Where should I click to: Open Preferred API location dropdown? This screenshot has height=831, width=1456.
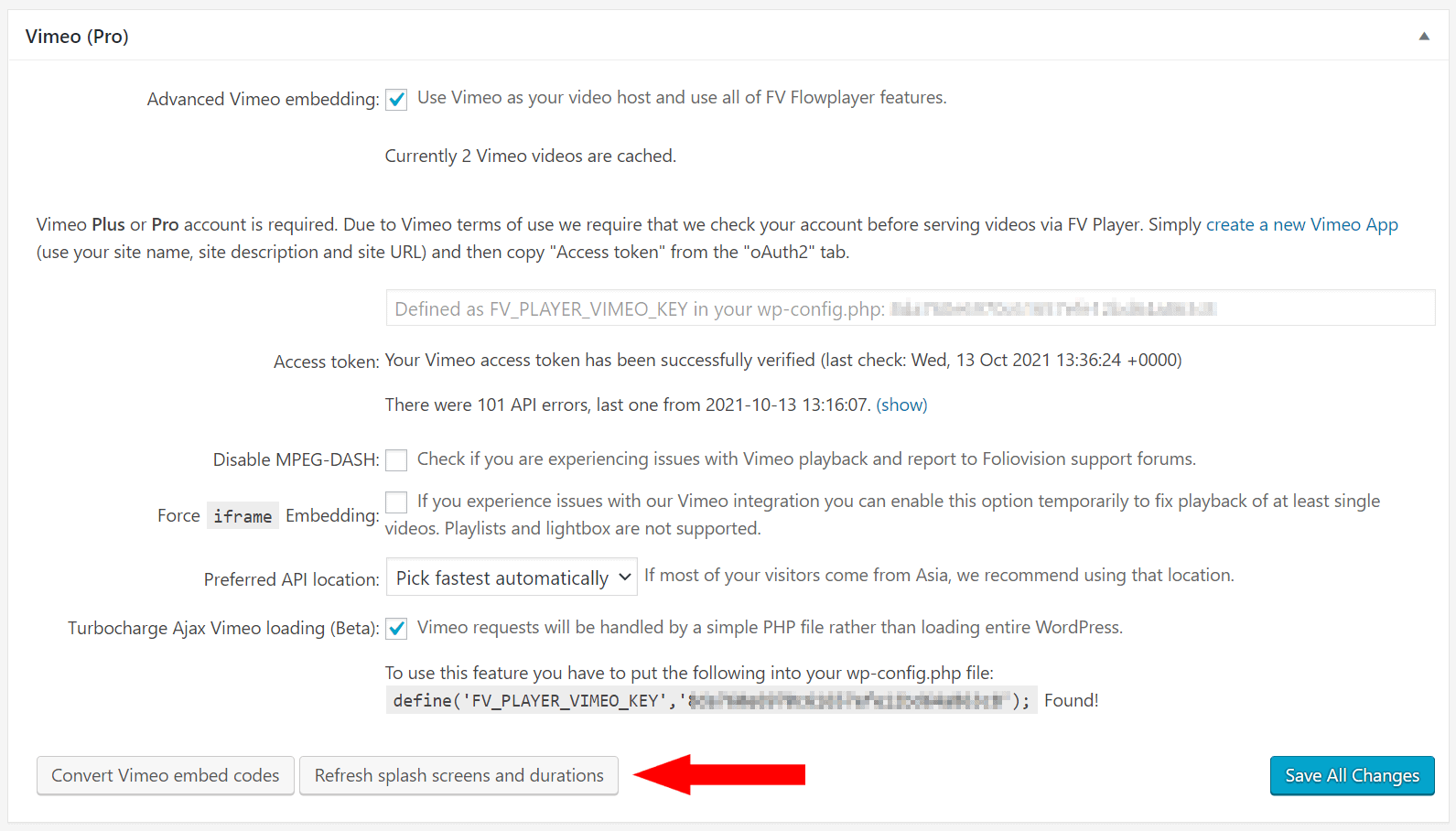pos(512,577)
